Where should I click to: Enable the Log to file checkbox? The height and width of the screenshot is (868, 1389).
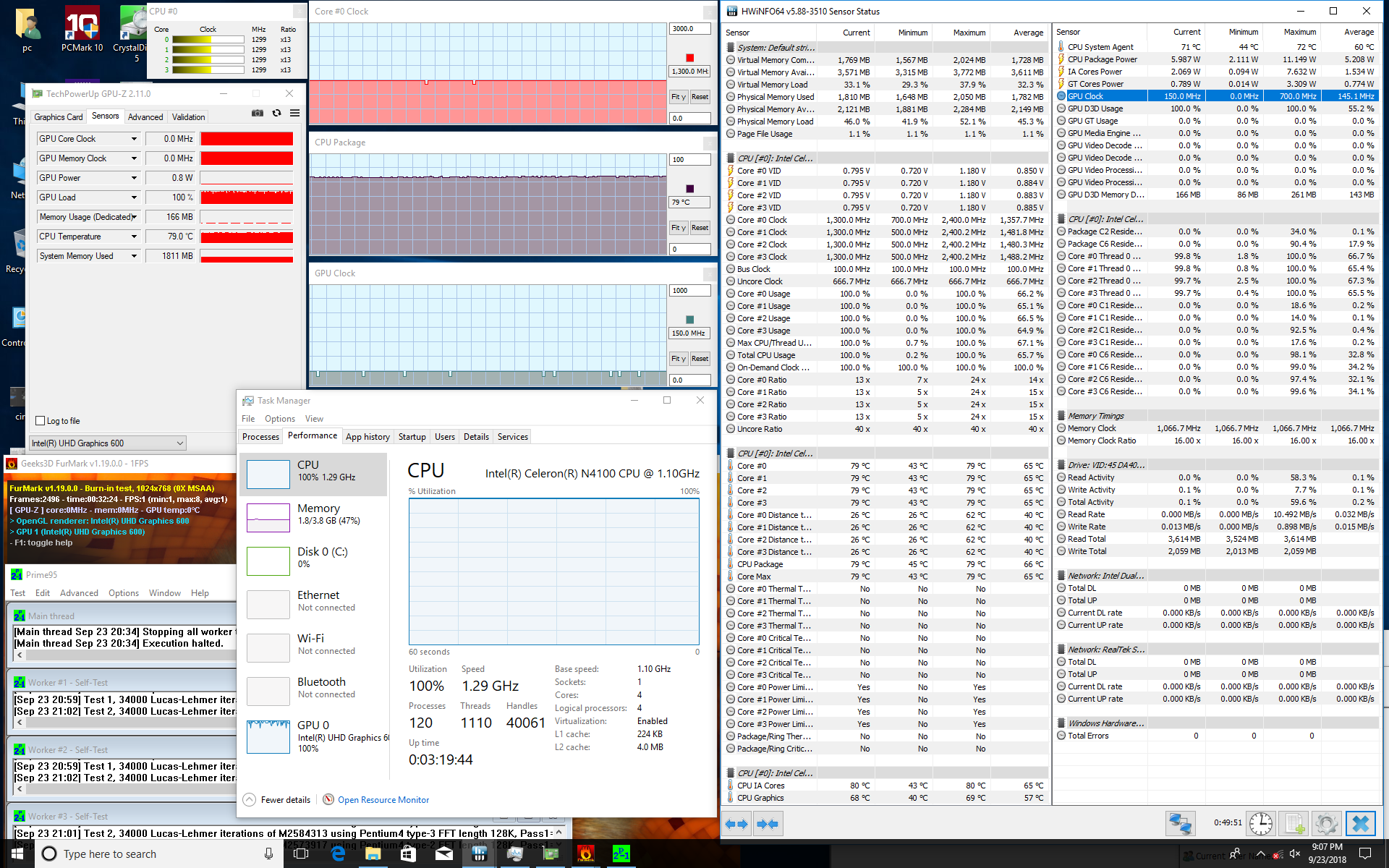coord(41,421)
